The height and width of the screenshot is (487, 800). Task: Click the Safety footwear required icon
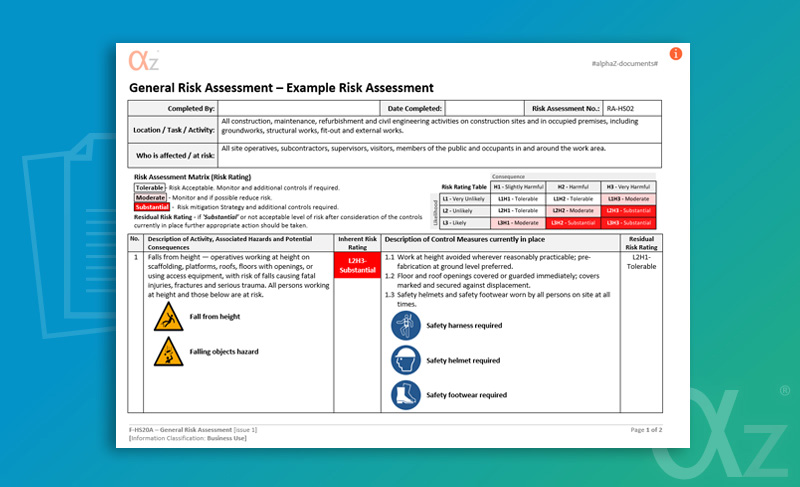tap(405, 395)
